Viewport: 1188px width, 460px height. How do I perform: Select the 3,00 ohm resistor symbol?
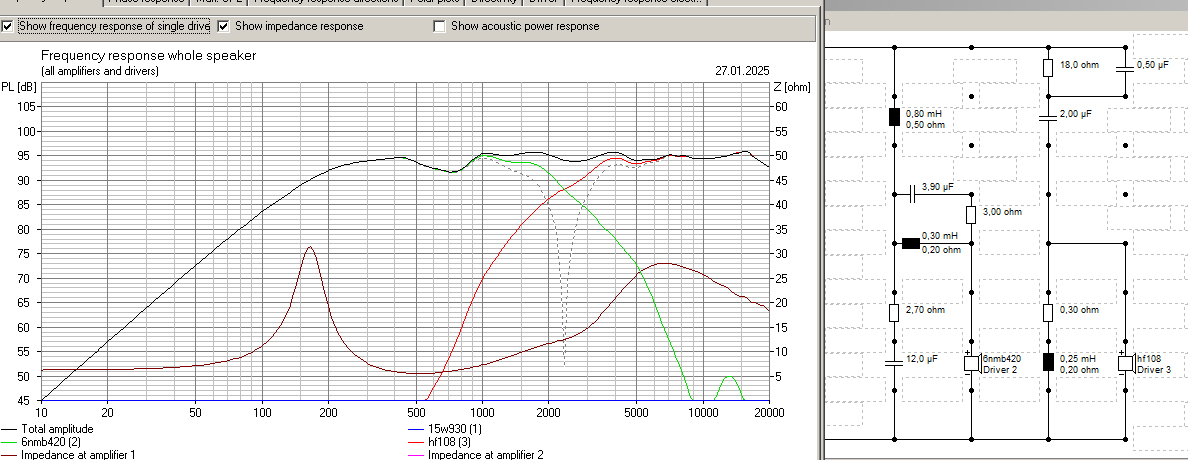(971, 214)
